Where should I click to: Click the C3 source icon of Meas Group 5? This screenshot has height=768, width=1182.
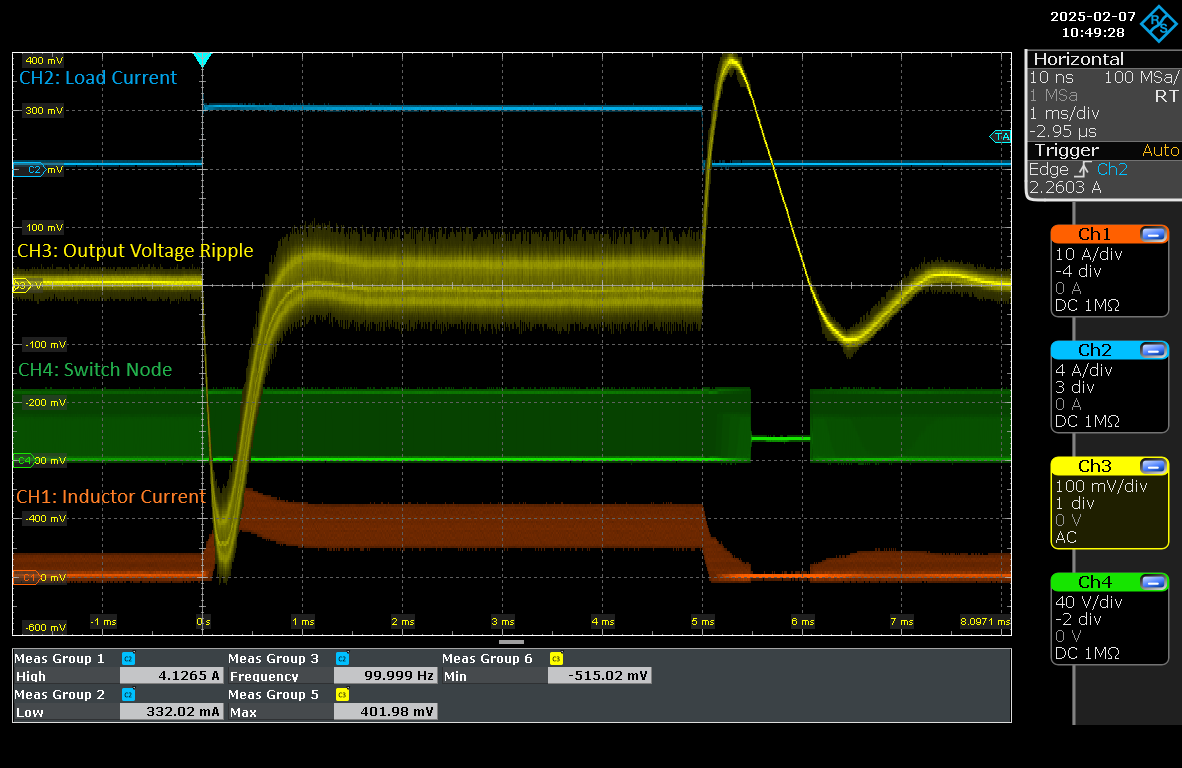342,695
